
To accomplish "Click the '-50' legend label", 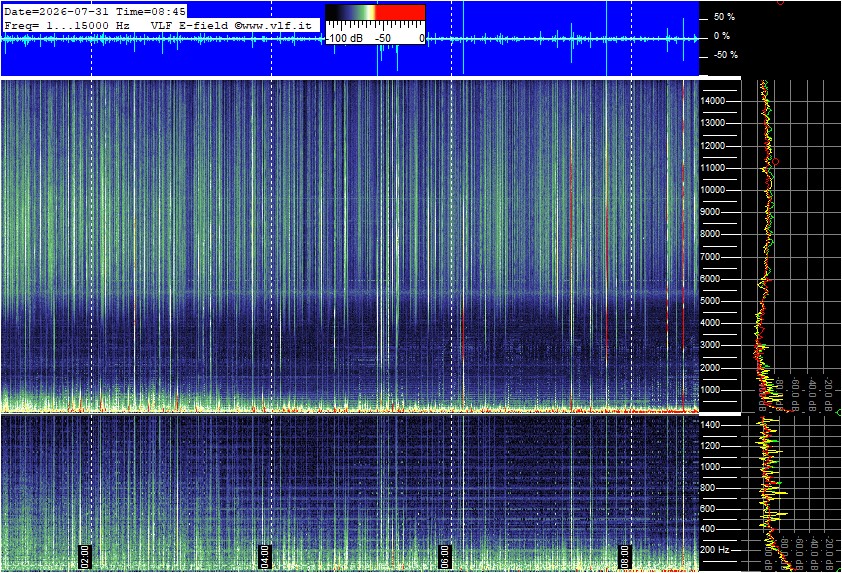I will pyautogui.click(x=382, y=38).
